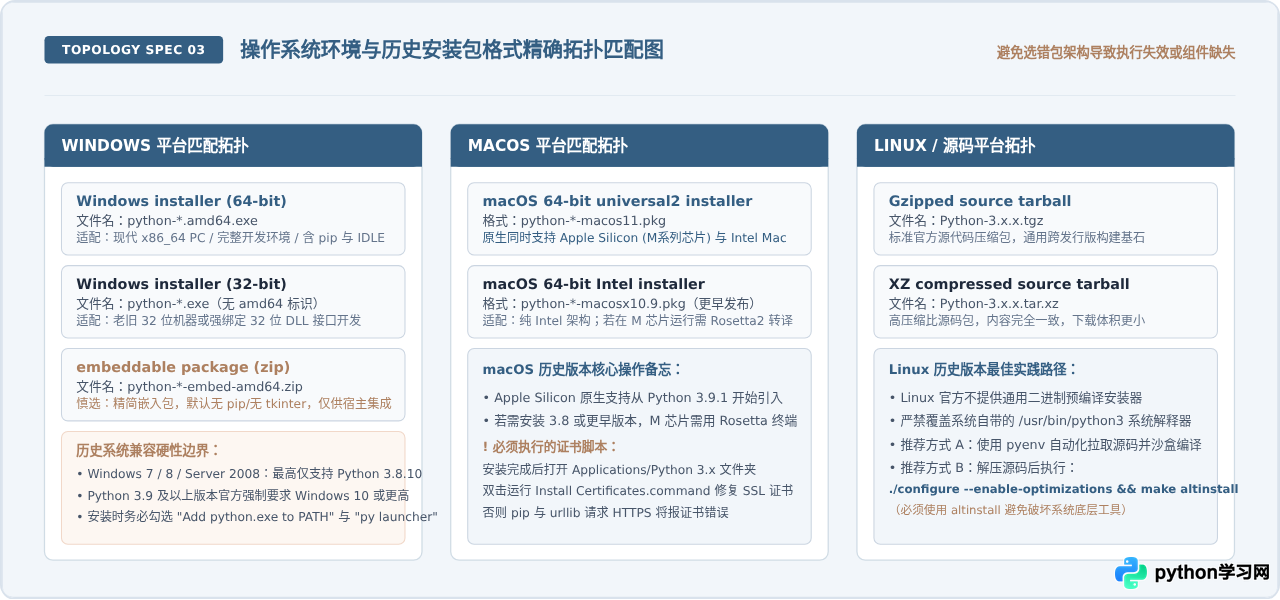Click the "Windows installer (32-bit)" card title
The height and width of the screenshot is (600, 1280).
[181, 284]
